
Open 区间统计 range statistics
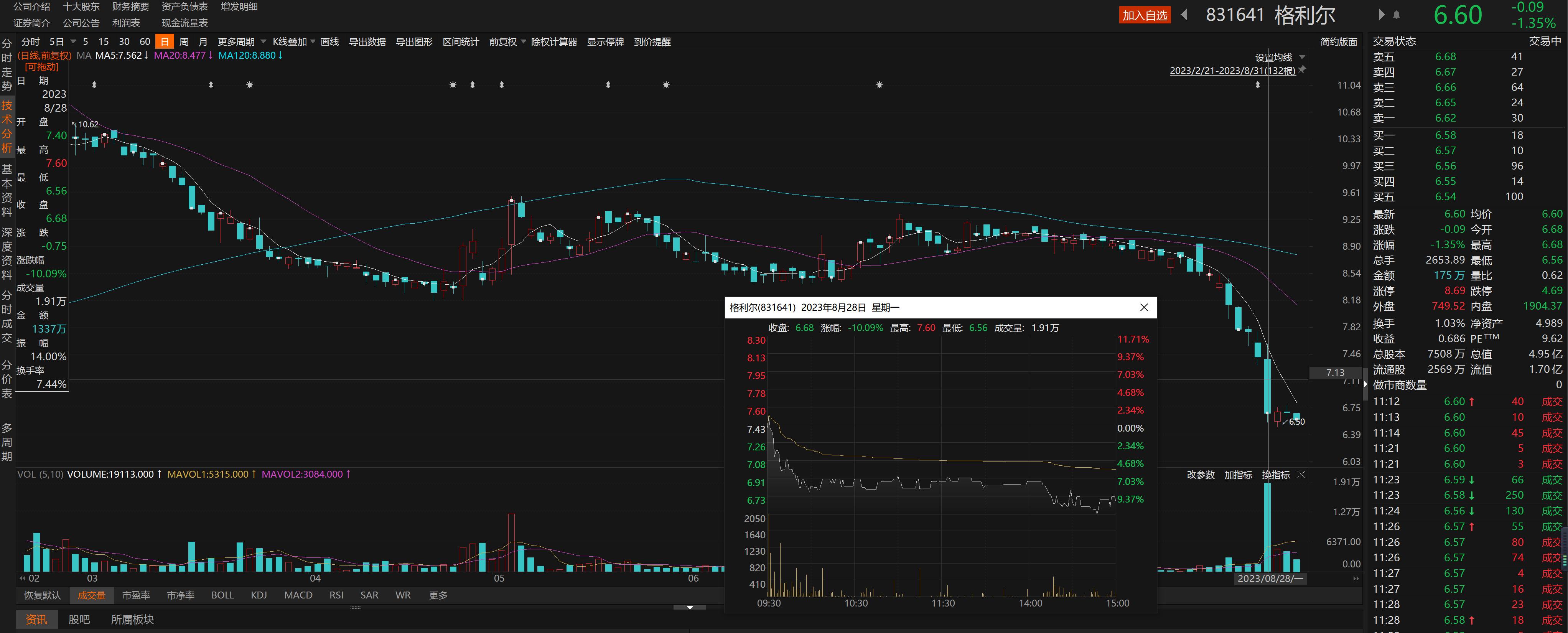point(461,41)
